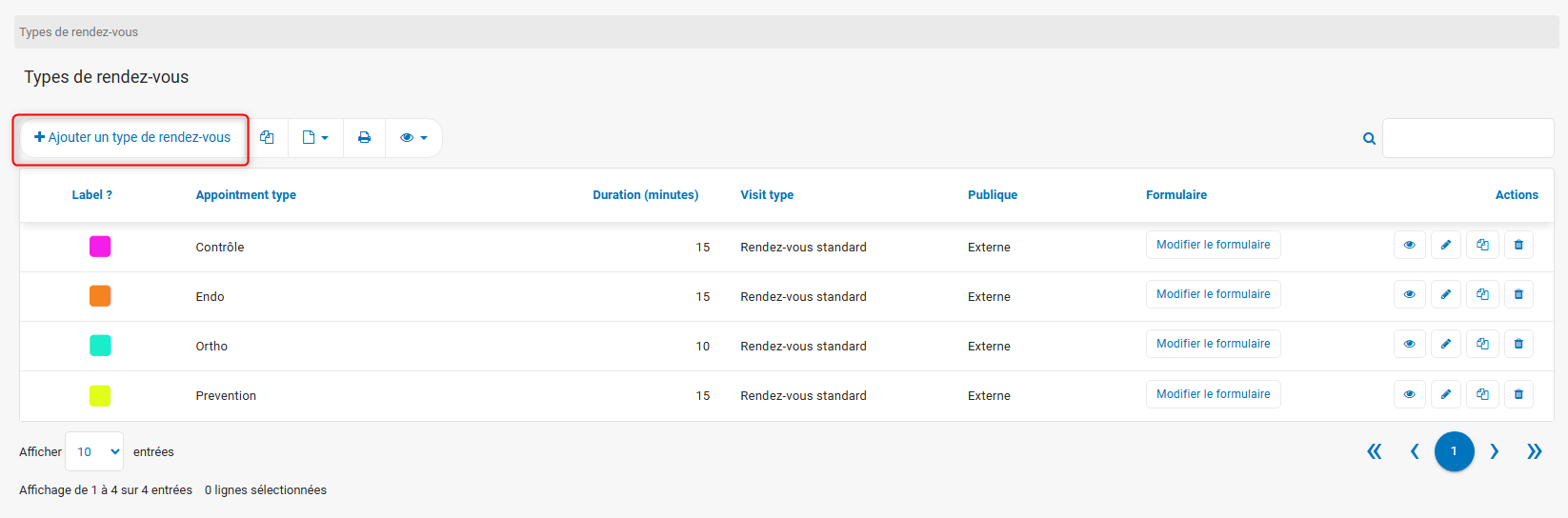This screenshot has height=518, width=1568.
Task: View the Prevention row with eye icon
Action: coord(1409,394)
